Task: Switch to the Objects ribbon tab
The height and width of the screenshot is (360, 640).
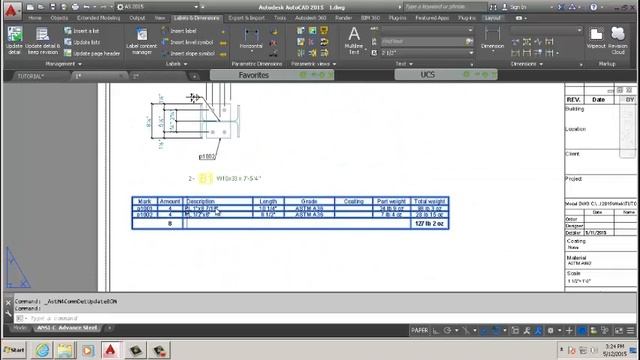Action: tap(59, 18)
